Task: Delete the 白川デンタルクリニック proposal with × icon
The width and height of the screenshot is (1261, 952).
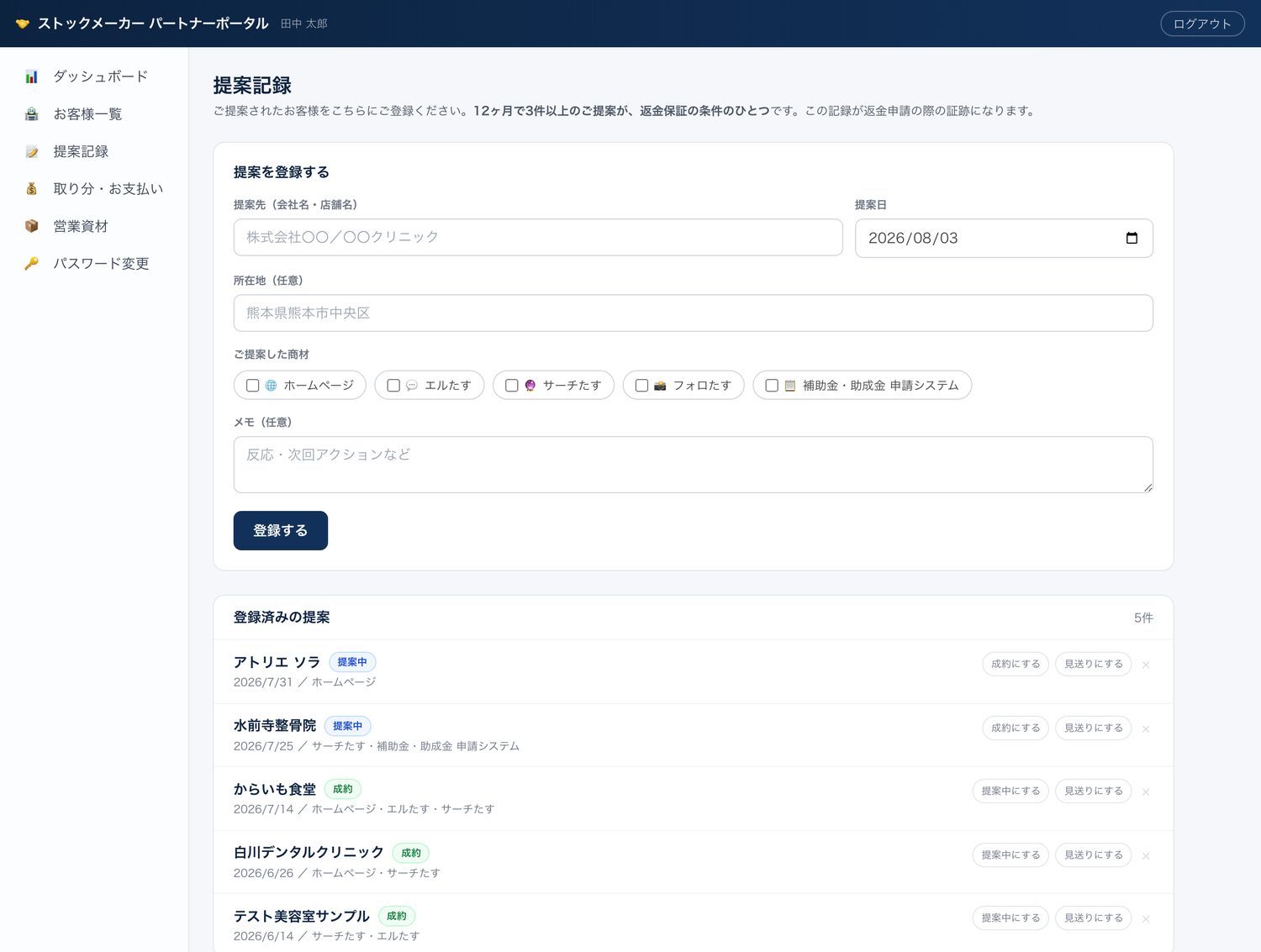Action: pos(1146,855)
